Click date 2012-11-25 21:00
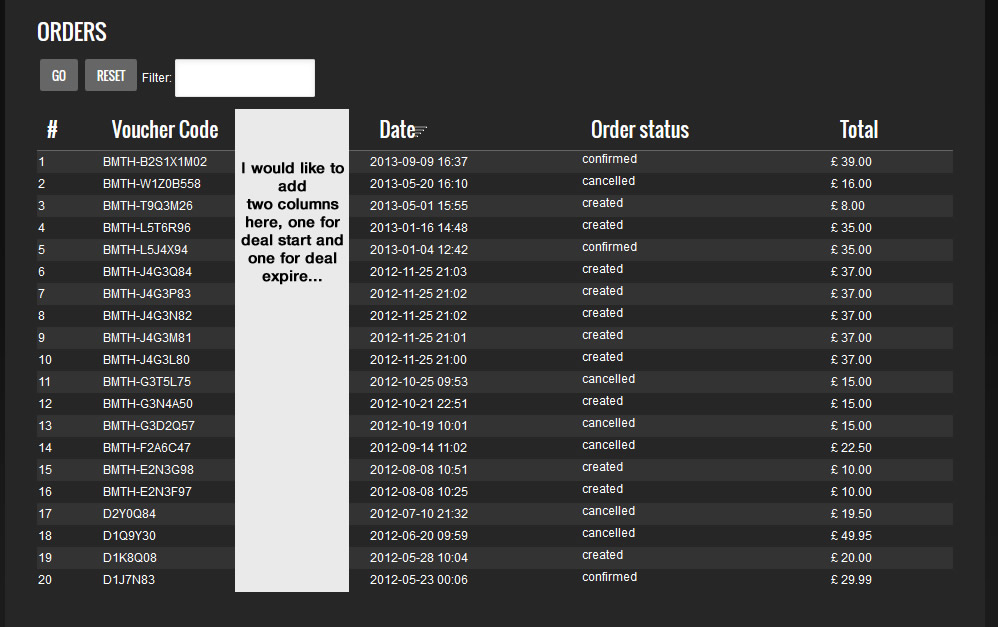 (x=418, y=360)
